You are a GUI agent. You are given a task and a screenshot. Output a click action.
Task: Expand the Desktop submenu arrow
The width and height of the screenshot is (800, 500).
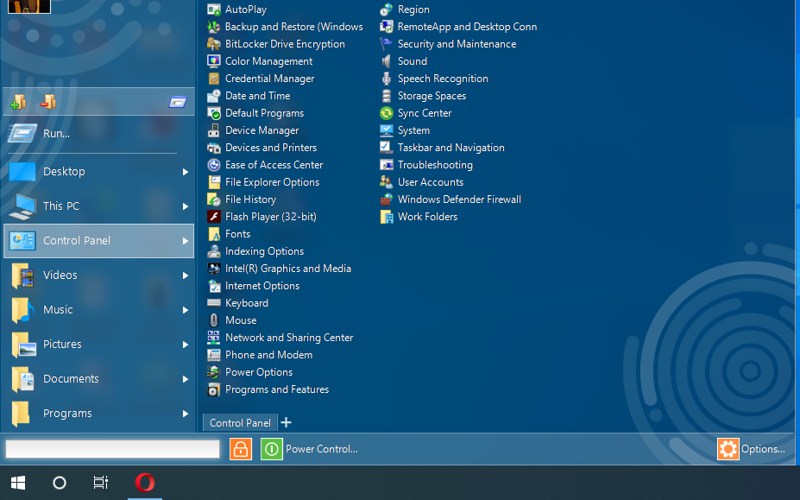click(185, 172)
